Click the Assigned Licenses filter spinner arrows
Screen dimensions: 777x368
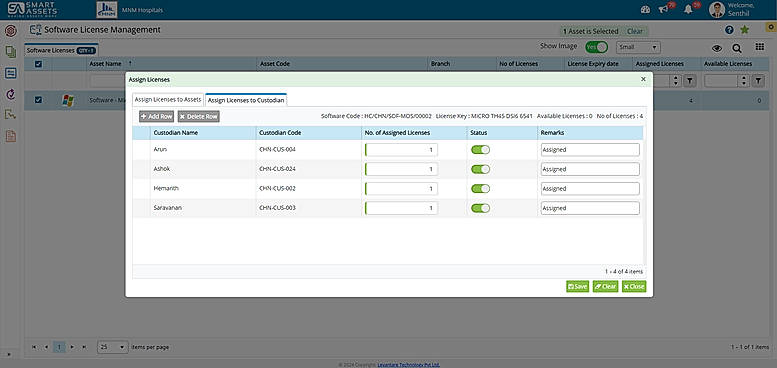coord(674,81)
